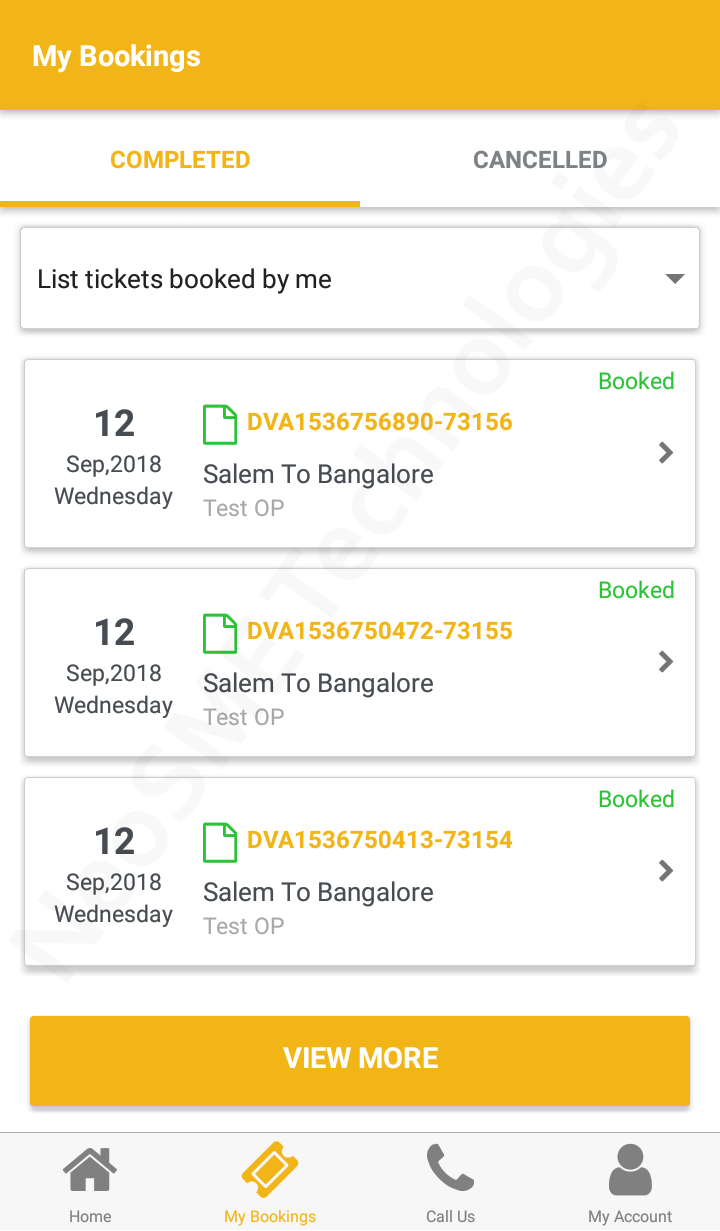720x1231 pixels.
Task: Switch to the Cancelled tab
Action: coord(540,160)
